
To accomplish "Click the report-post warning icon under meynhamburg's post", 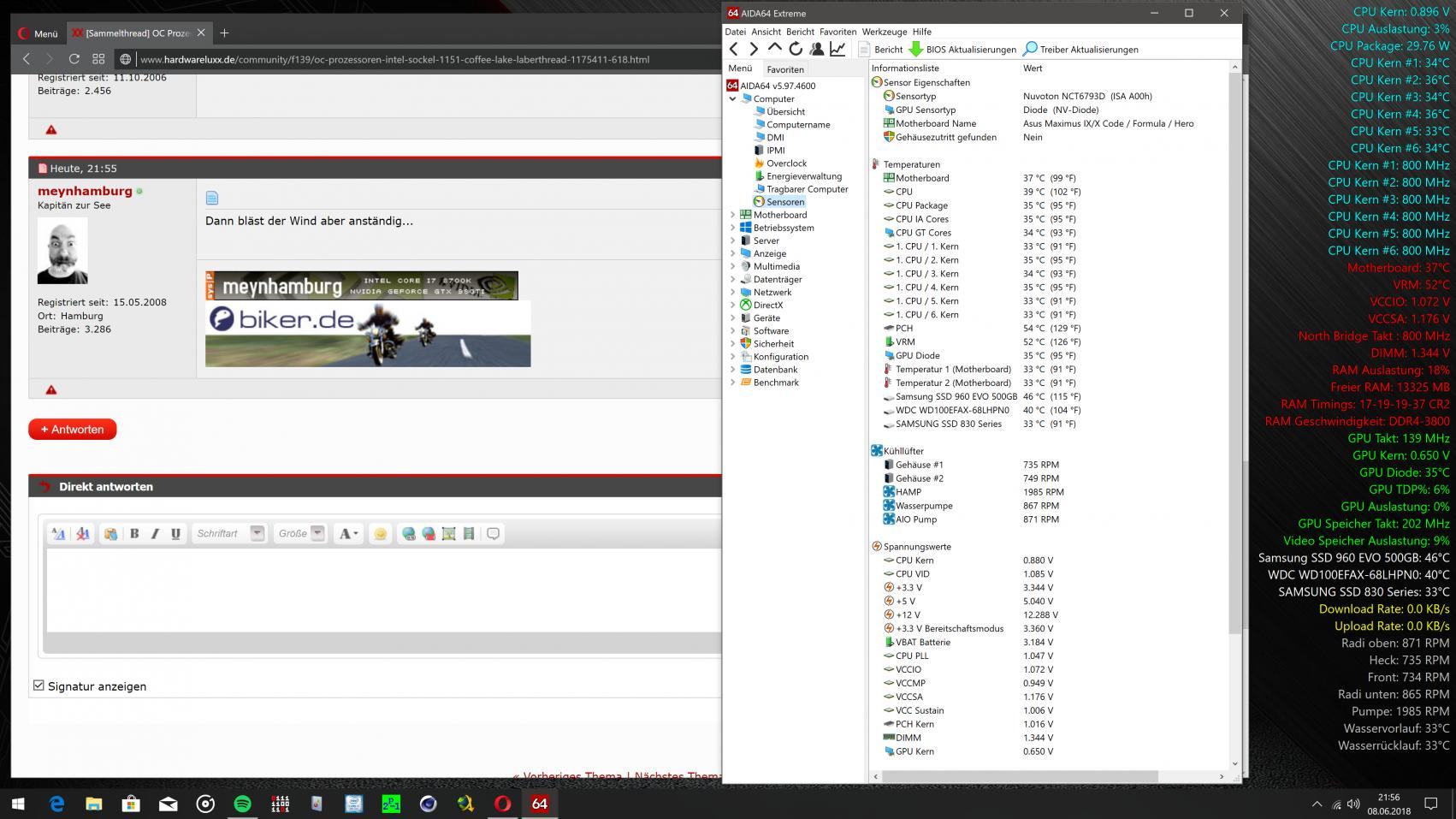I will click(51, 389).
